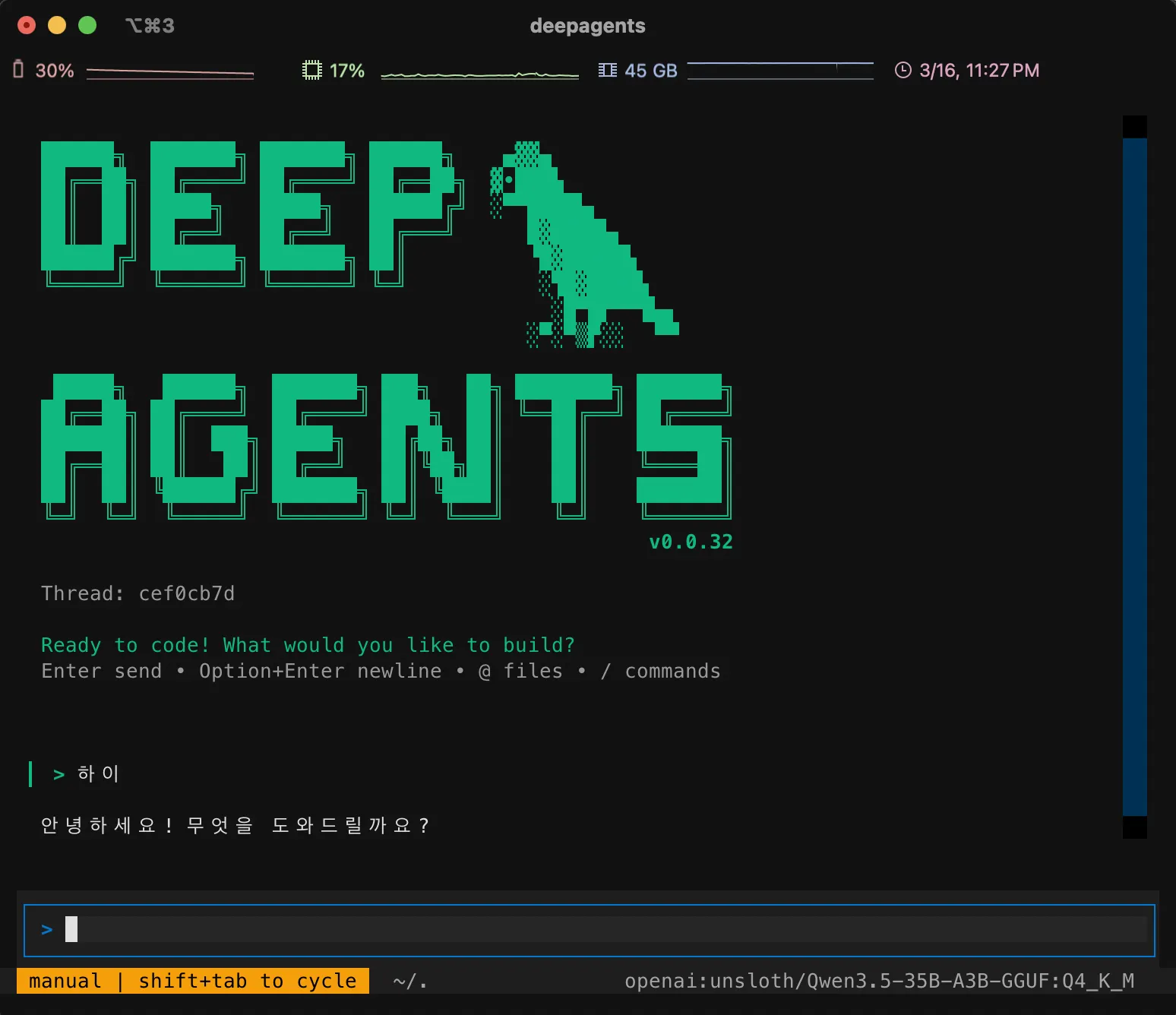Click the ⌥⌘3 shortcut indicator
This screenshot has width=1176, height=1015.
click(149, 25)
